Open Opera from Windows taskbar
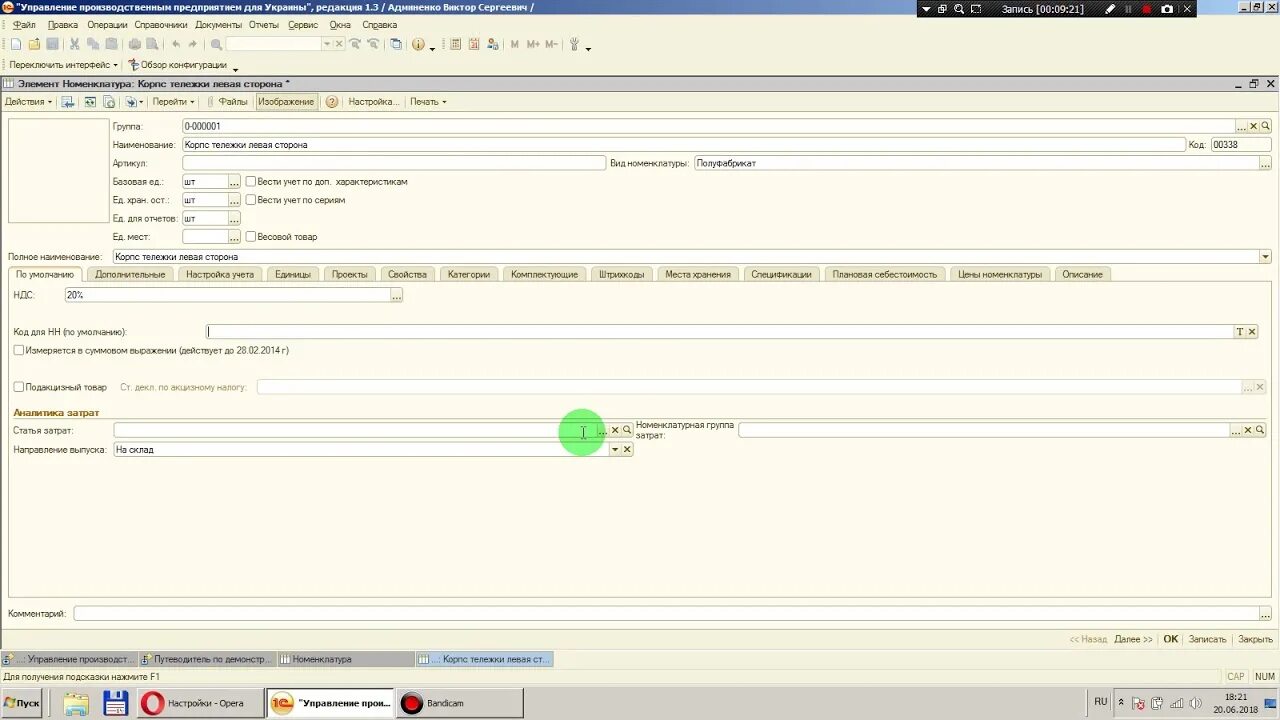 pos(199,703)
